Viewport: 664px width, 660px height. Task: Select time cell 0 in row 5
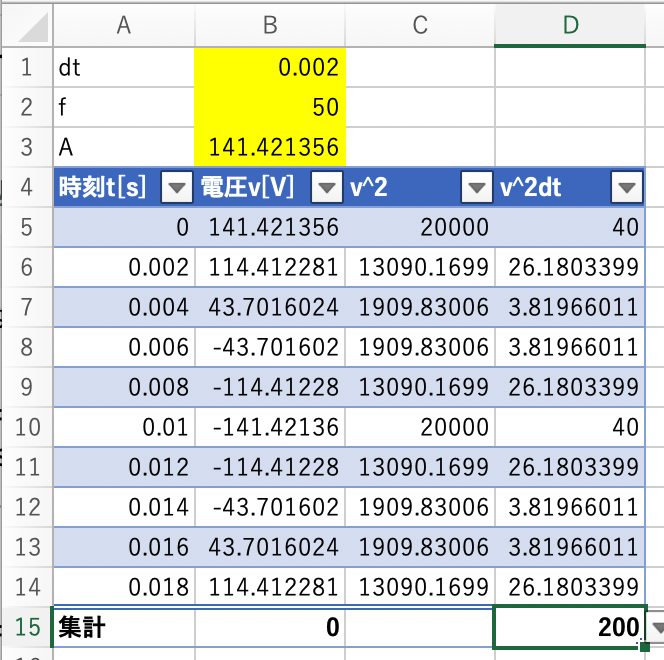coord(124,227)
